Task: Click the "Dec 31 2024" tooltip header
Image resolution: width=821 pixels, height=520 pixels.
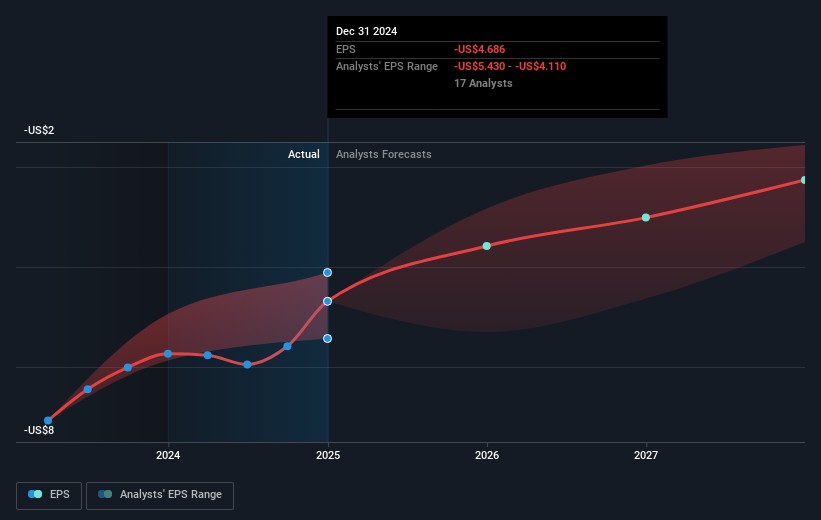Action: point(367,31)
